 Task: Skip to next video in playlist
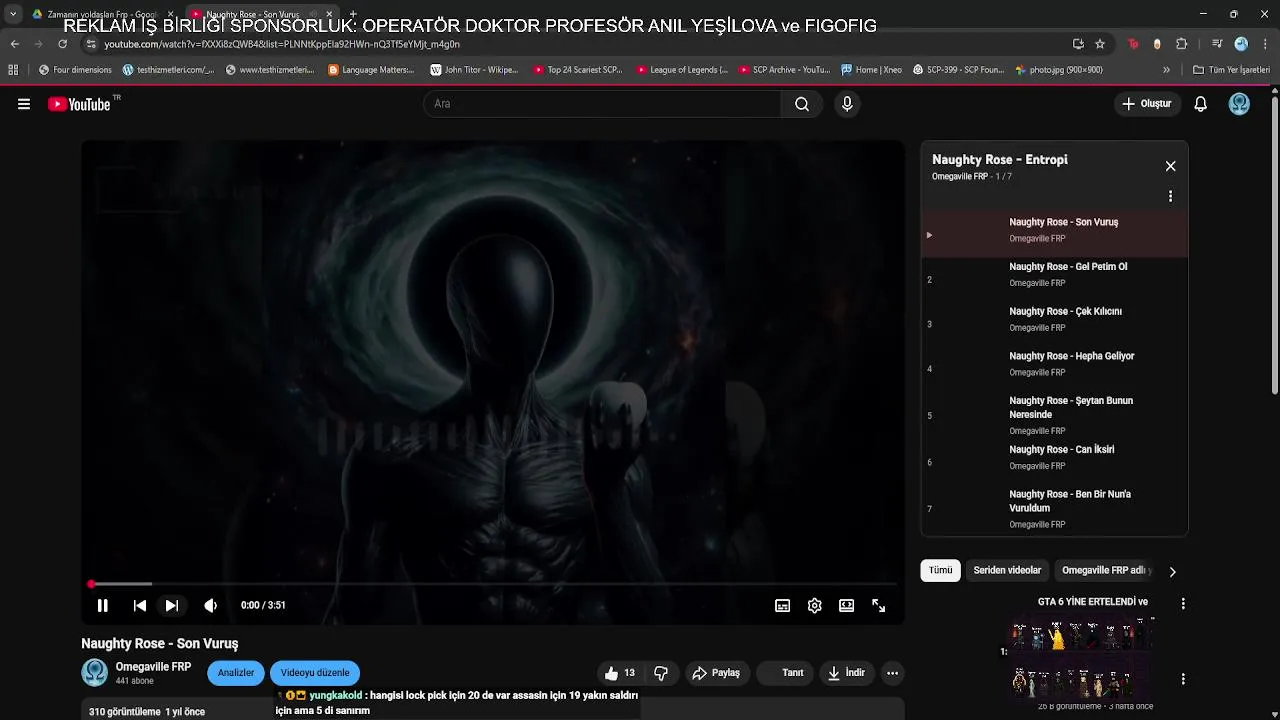(x=171, y=605)
